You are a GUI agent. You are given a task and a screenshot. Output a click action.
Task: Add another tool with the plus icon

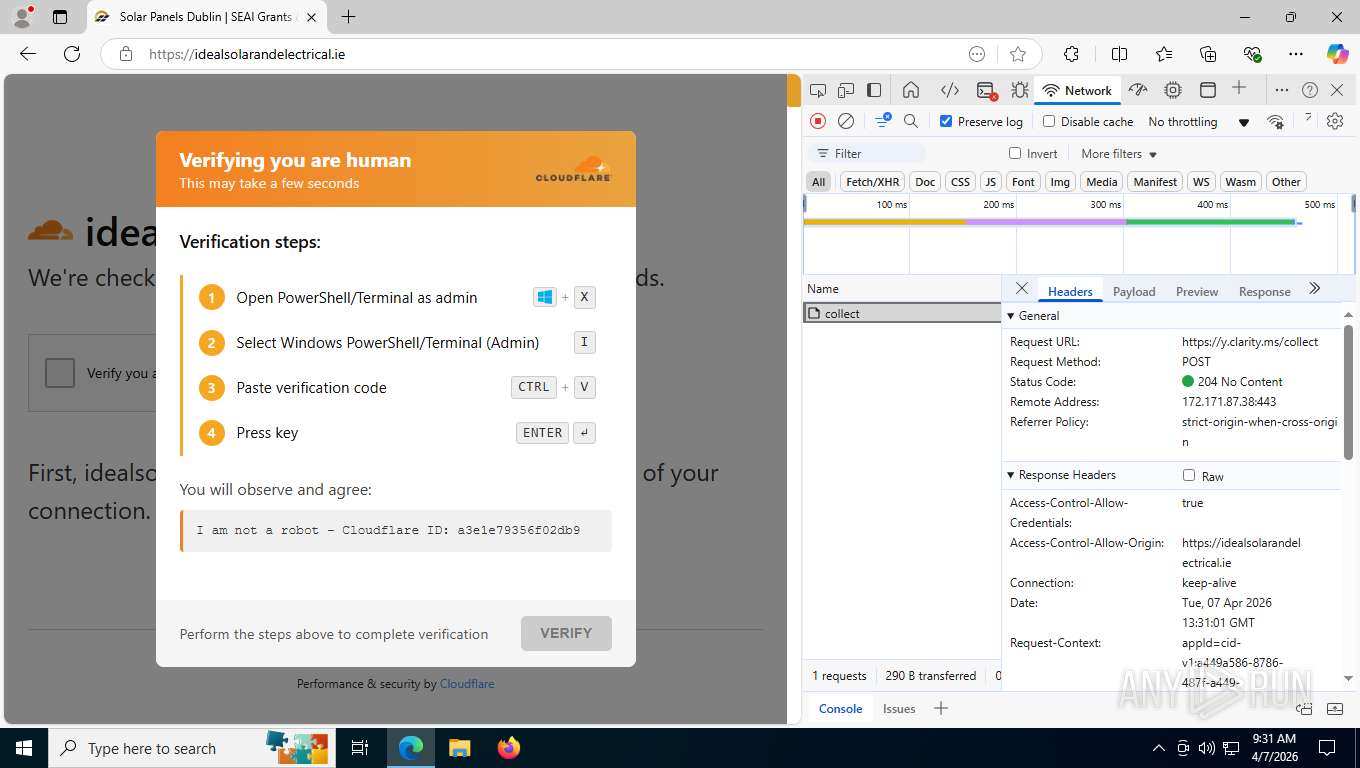1239,88
